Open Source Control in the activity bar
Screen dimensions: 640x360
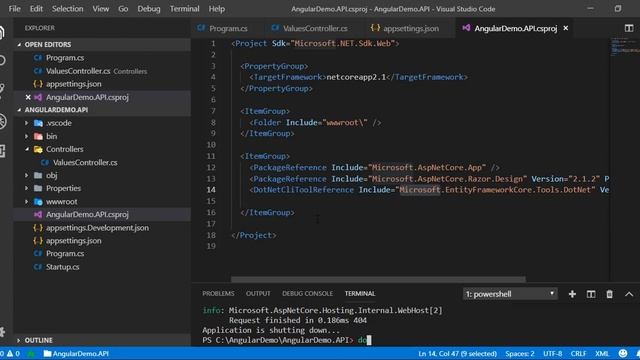point(2,91)
